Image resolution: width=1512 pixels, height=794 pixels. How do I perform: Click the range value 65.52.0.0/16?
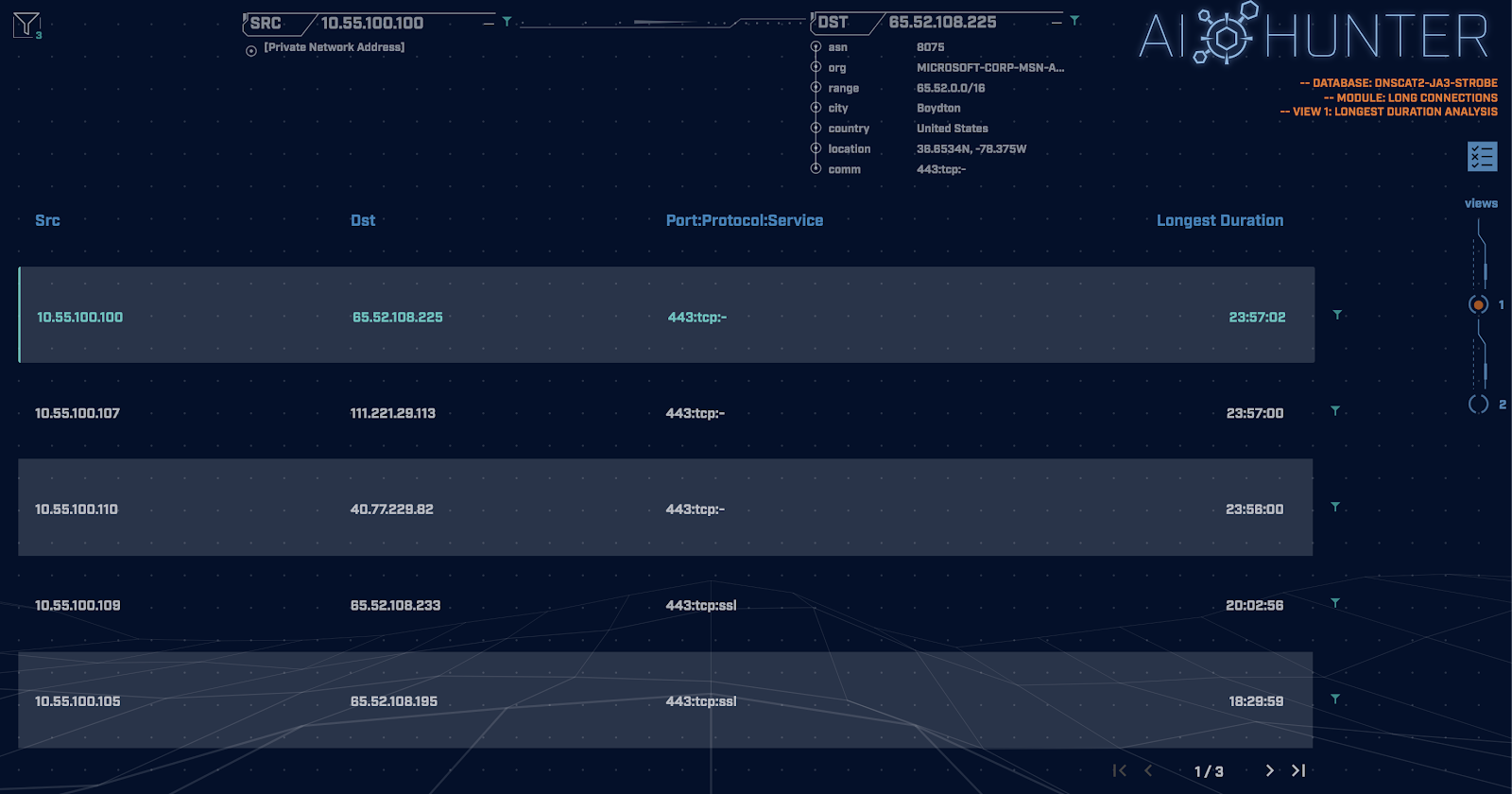coord(951,88)
